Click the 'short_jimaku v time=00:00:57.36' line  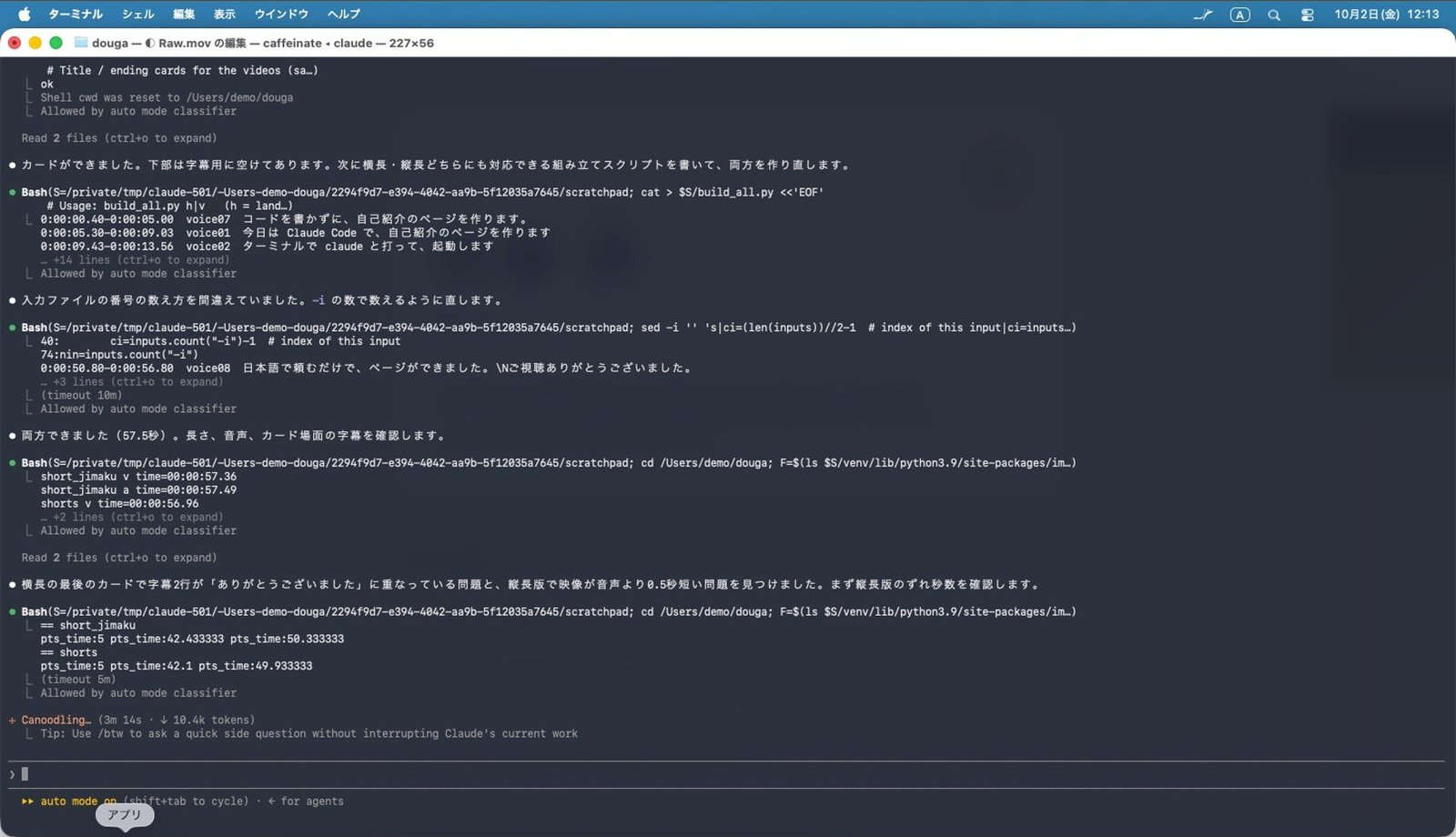pyautogui.click(x=138, y=477)
